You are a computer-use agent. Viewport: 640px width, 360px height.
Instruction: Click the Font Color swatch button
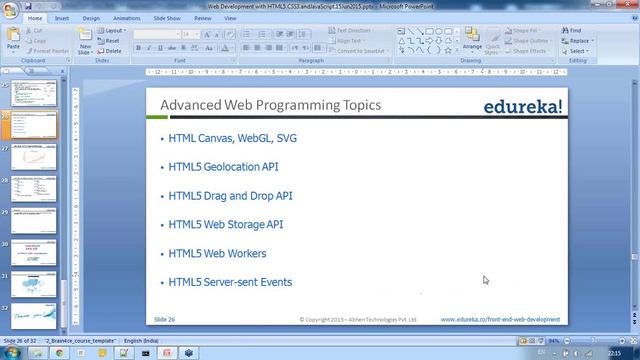click(225, 48)
